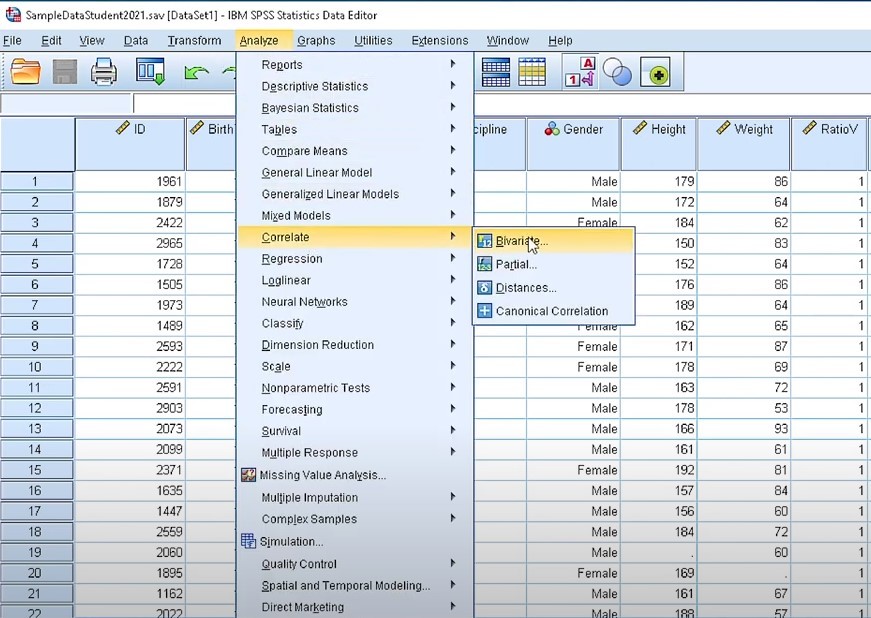Select the RatioV column header
The height and width of the screenshot is (618, 871).
pyautogui.click(x=829, y=144)
